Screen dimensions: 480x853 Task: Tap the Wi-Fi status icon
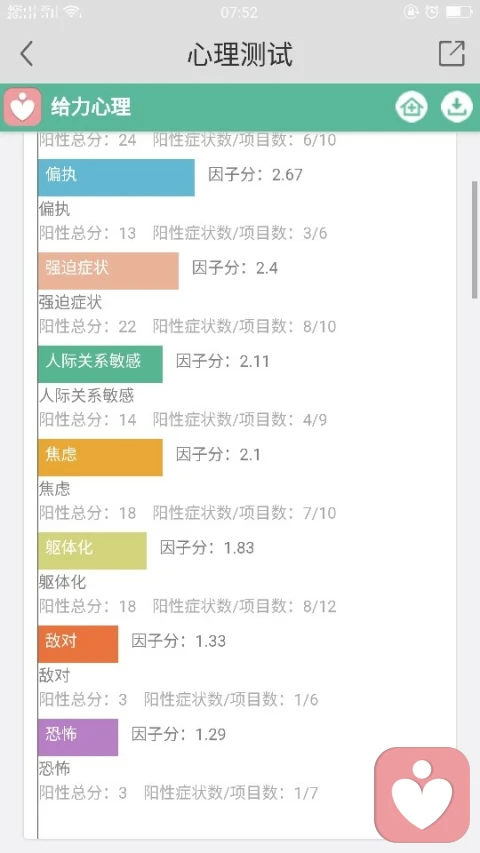pyautogui.click(x=72, y=11)
